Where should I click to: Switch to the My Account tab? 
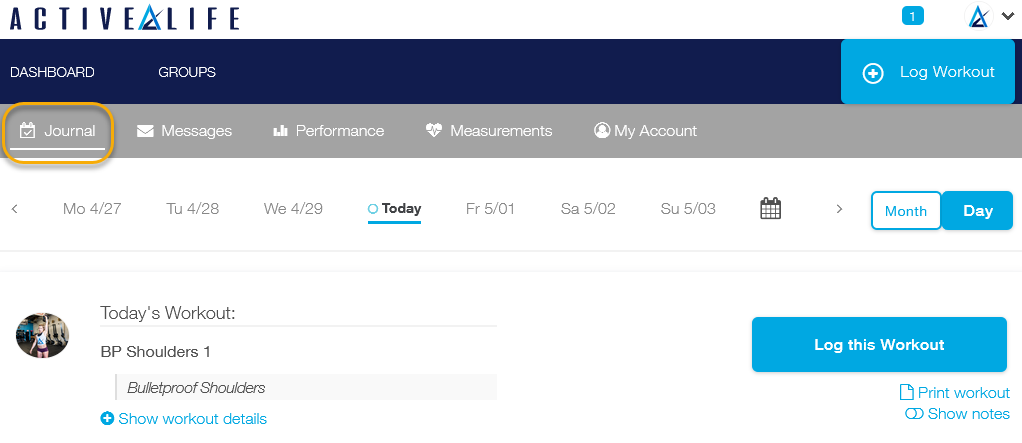coord(645,131)
